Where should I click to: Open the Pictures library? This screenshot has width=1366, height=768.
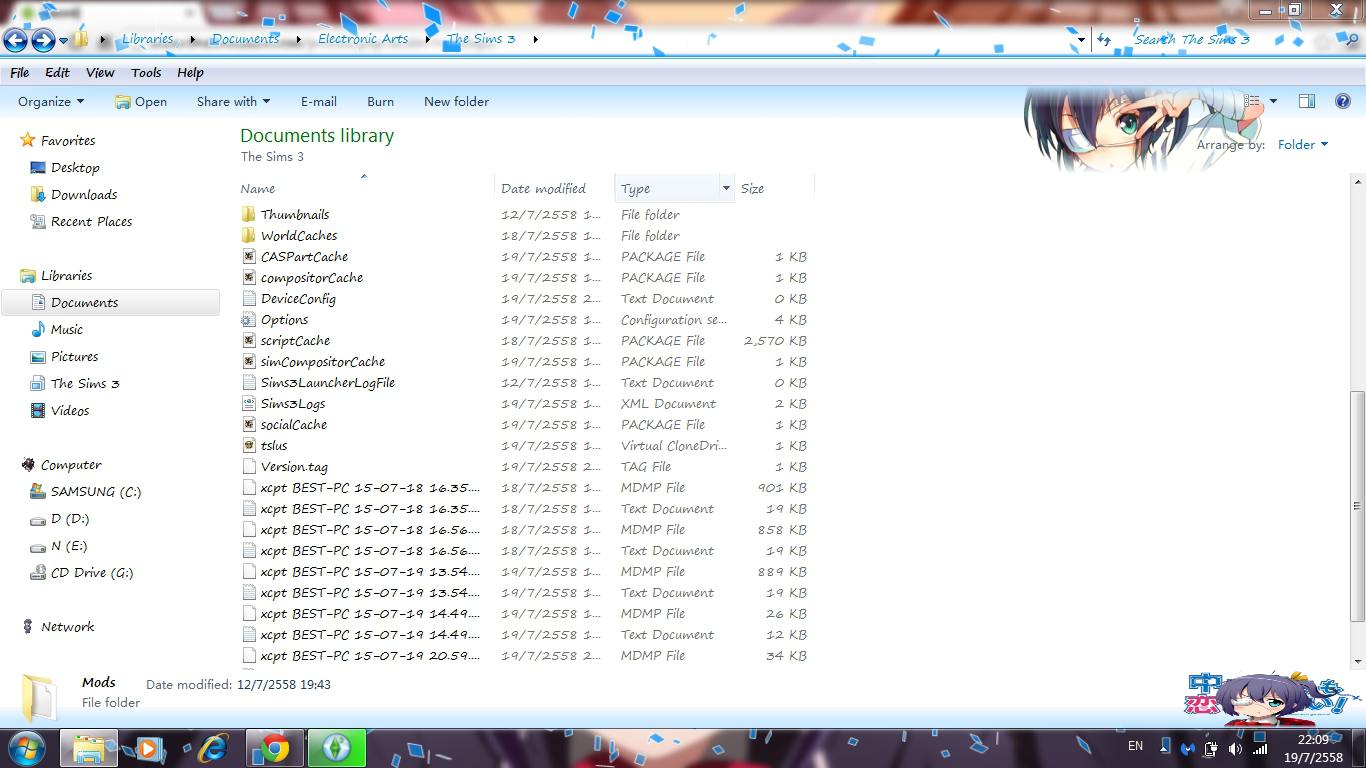tap(74, 357)
